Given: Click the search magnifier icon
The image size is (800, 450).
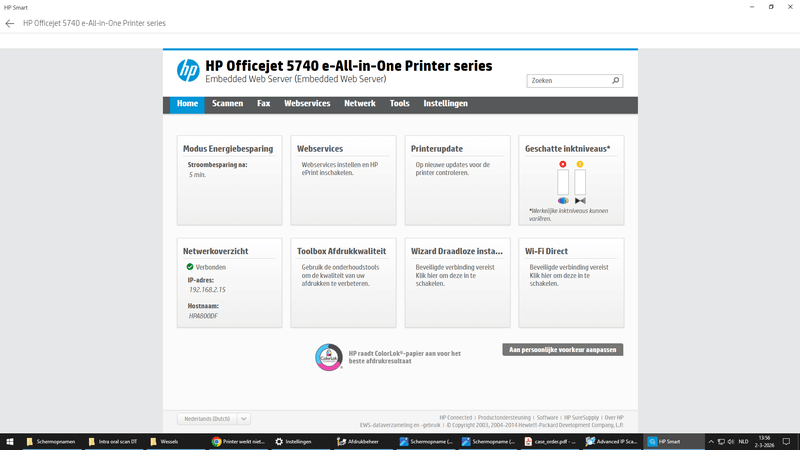Looking at the screenshot, I should point(615,81).
